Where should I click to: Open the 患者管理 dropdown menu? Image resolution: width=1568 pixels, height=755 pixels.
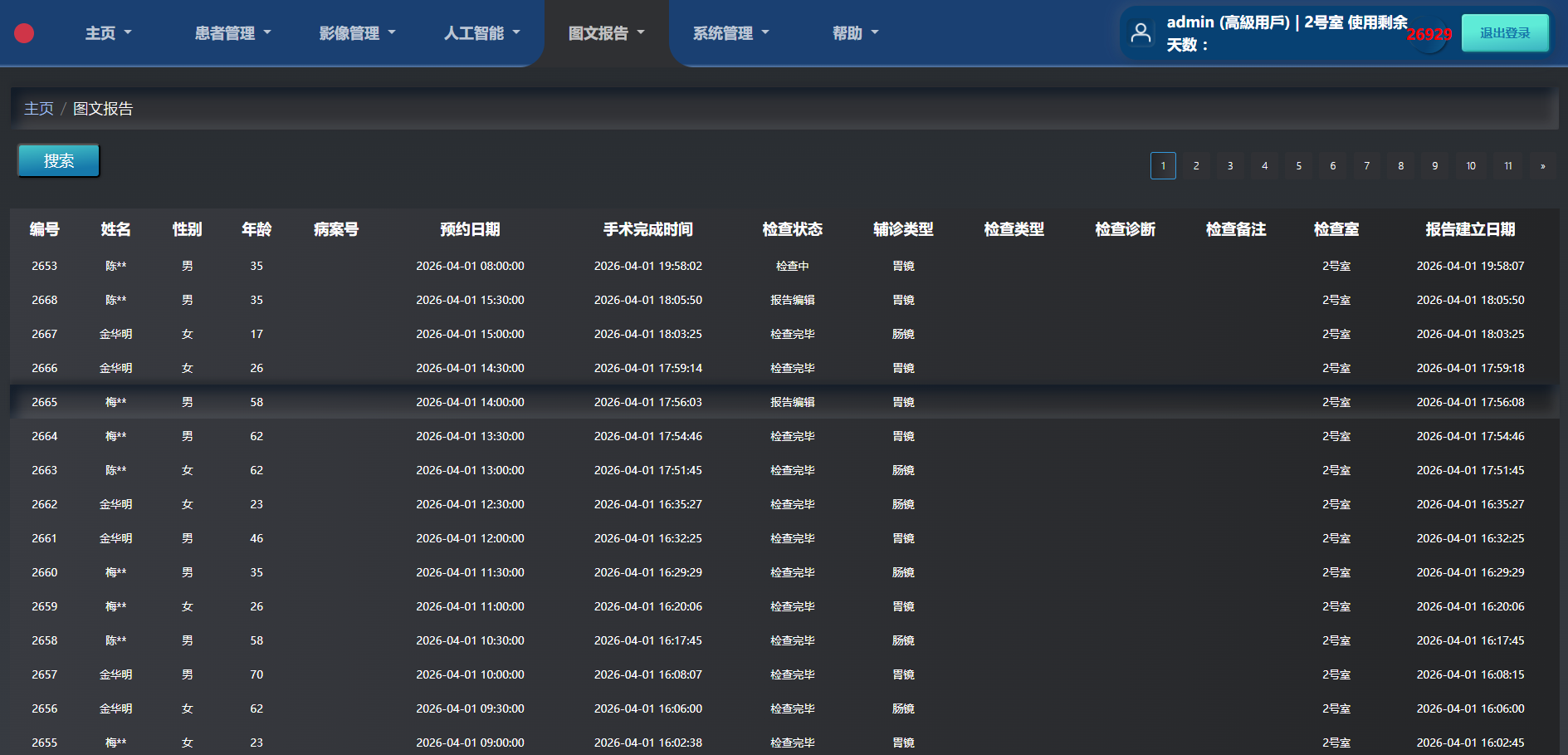(233, 33)
